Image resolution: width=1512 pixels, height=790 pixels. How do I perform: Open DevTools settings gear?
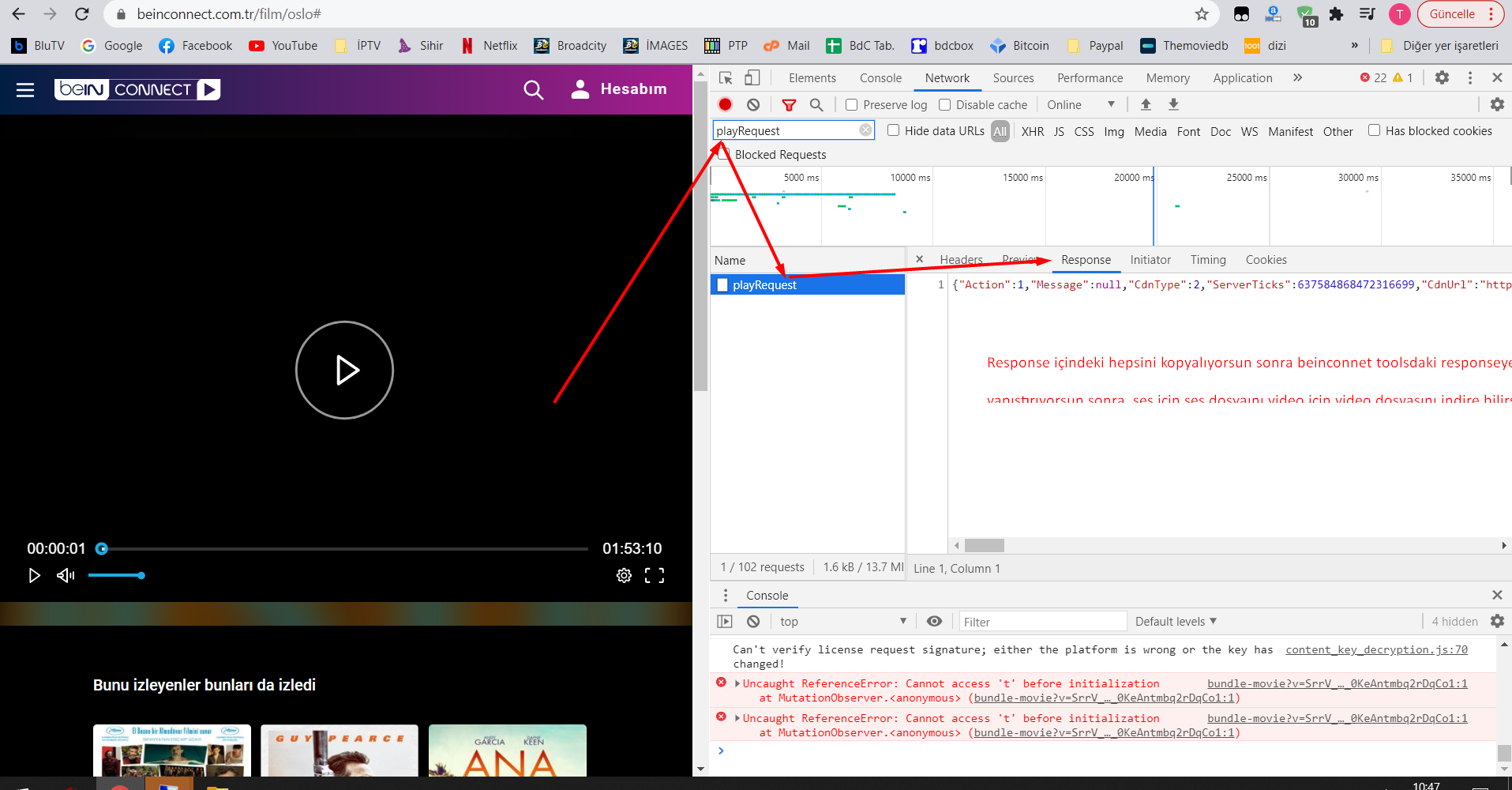(1442, 77)
